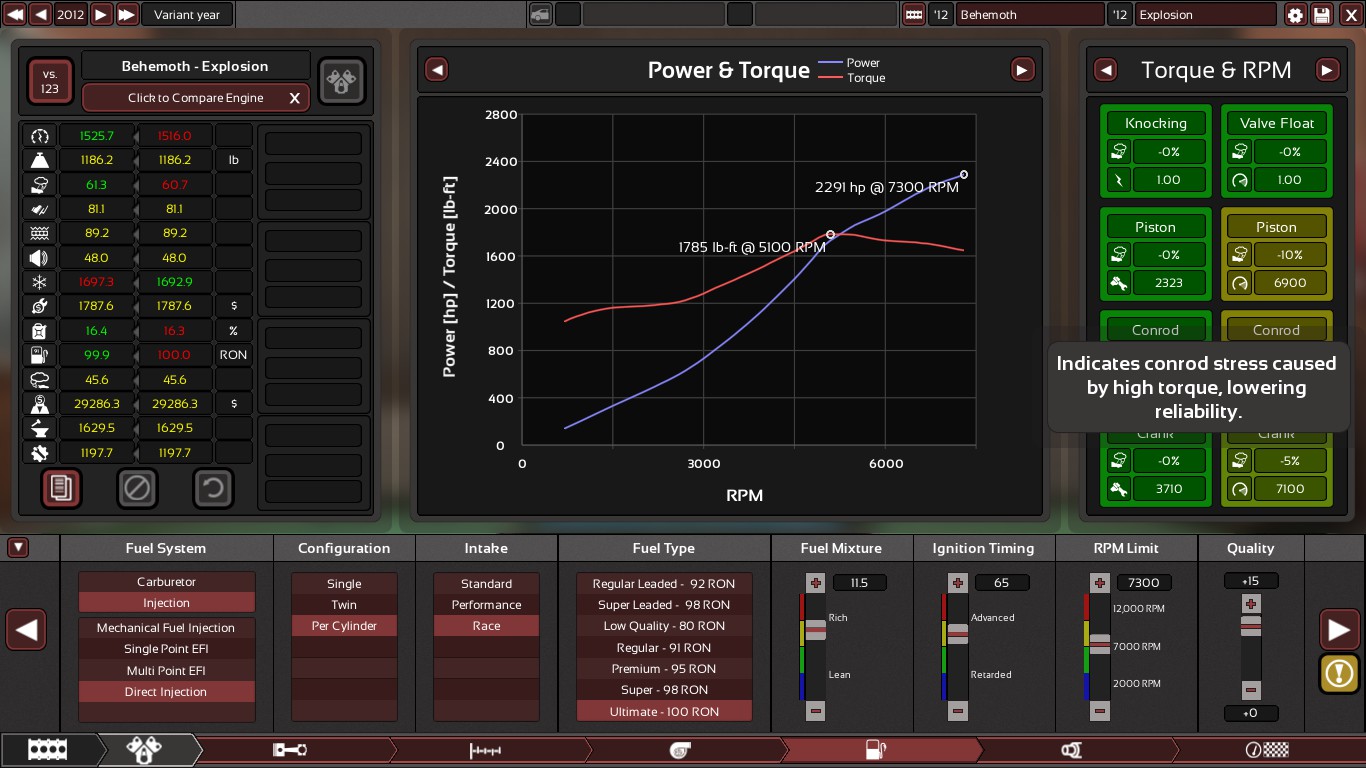The height and width of the screenshot is (768, 1366).
Task: Show next graph right of Power & Torque
Action: [1022, 70]
